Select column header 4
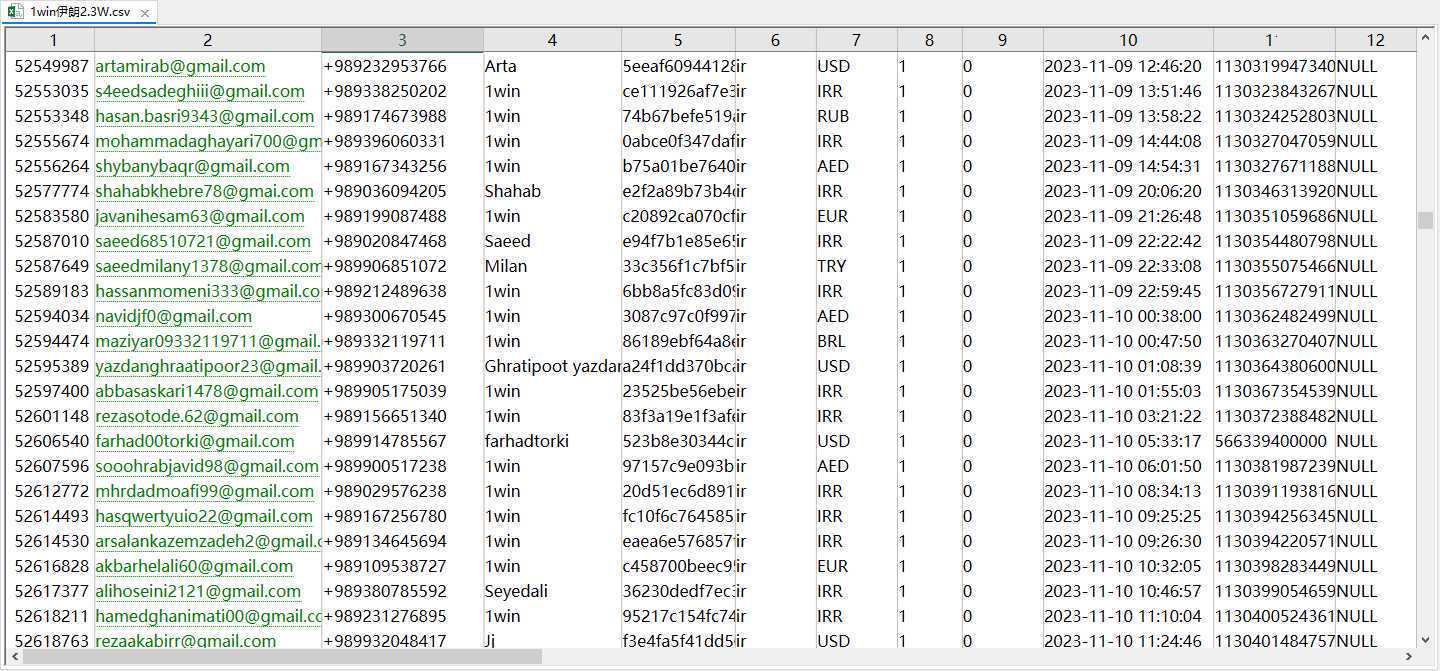 click(x=552, y=40)
